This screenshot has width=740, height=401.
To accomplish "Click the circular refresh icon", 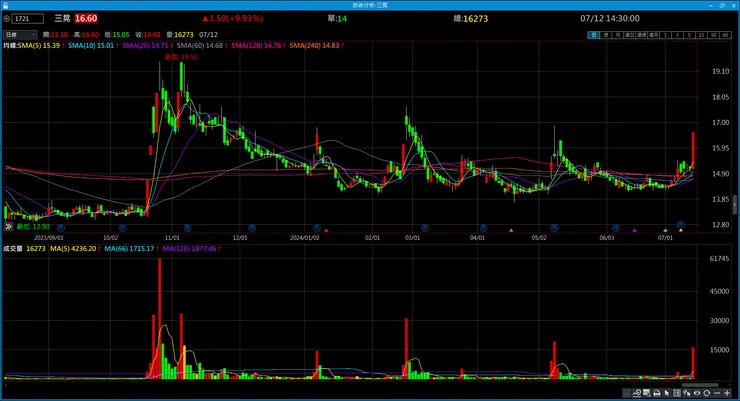I will point(706,393).
